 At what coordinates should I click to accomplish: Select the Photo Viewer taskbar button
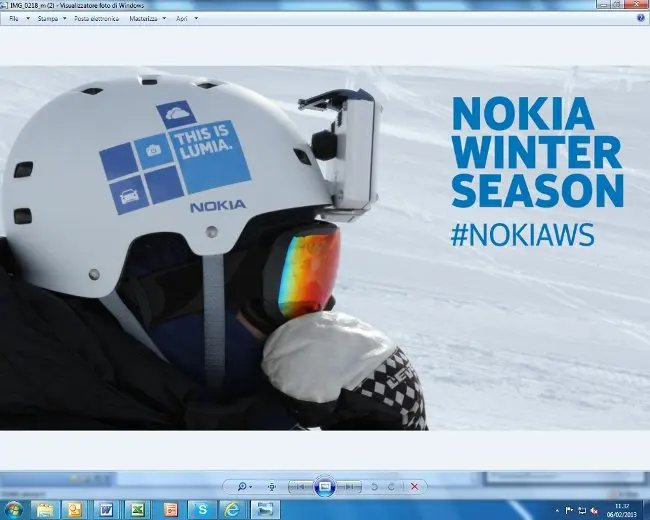click(x=265, y=510)
